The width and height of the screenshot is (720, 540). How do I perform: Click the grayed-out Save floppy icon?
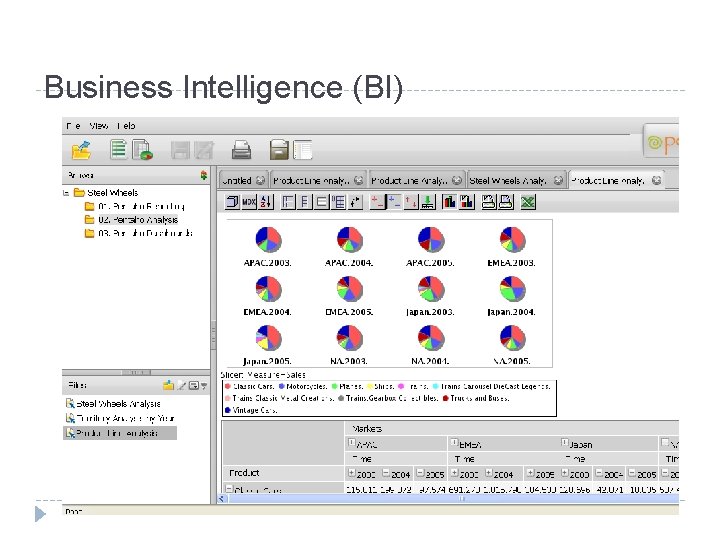click(x=180, y=150)
